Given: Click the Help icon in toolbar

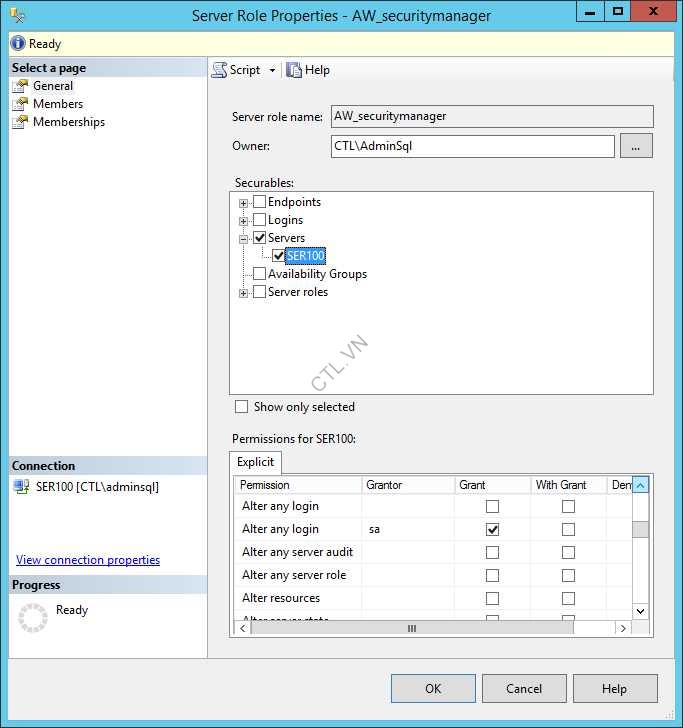Looking at the screenshot, I should 294,70.
